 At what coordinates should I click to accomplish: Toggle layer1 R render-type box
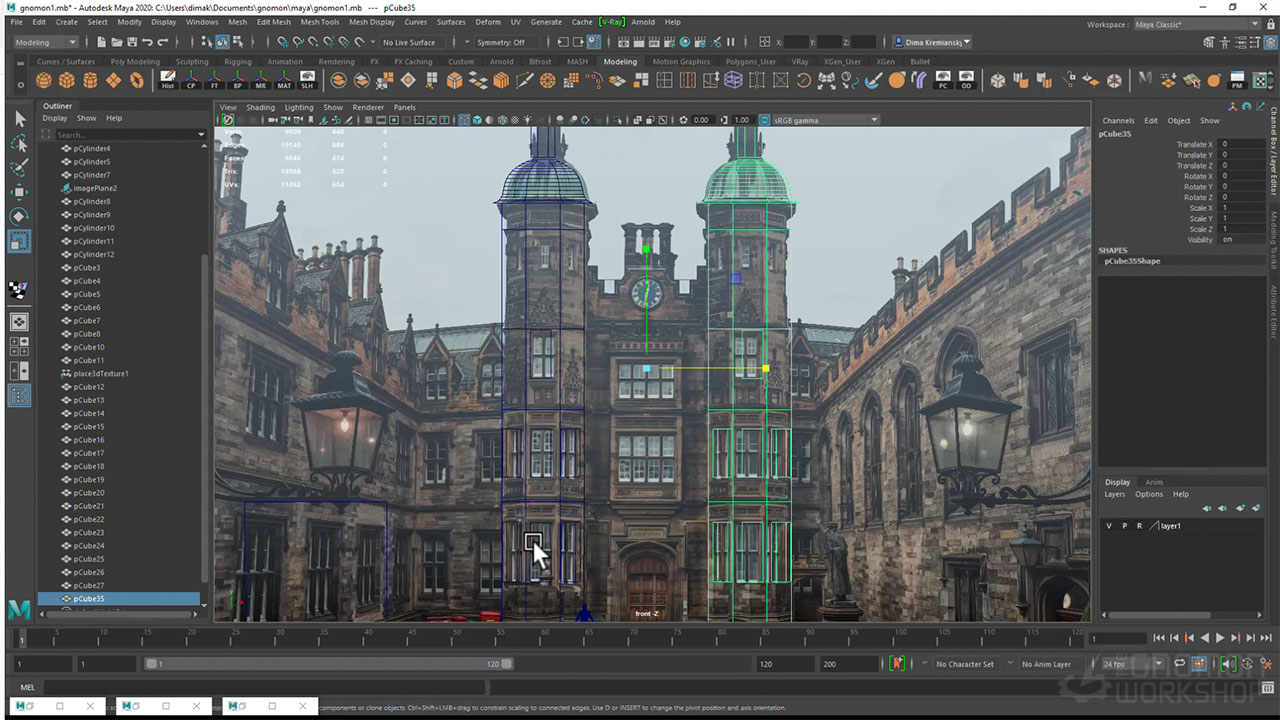[1139, 526]
